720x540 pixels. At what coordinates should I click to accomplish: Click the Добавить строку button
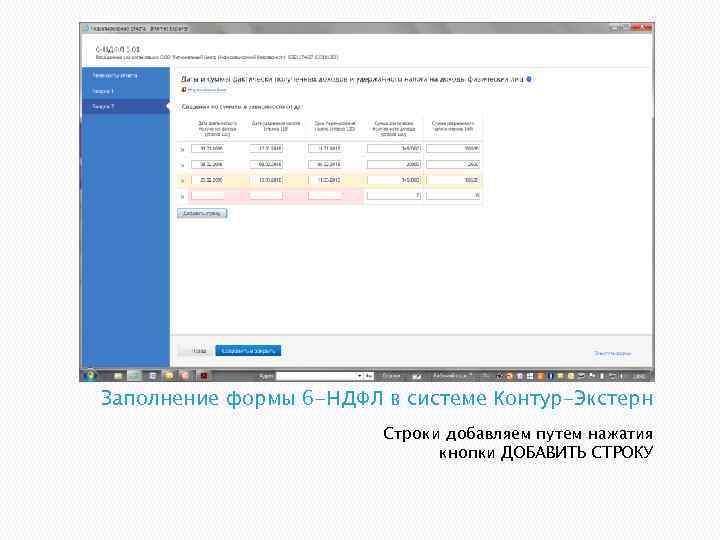click(x=202, y=213)
